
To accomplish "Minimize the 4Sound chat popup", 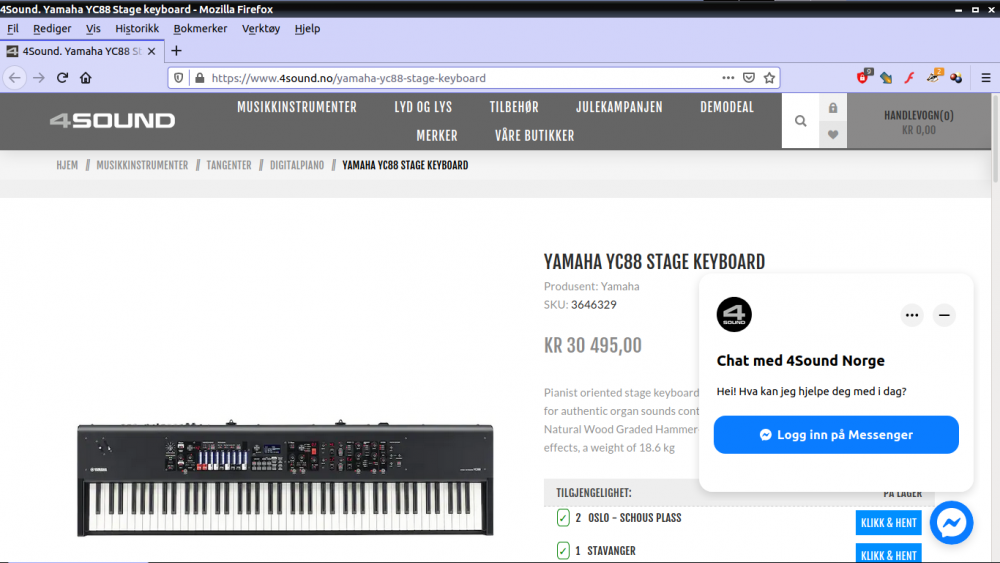I will (x=945, y=315).
